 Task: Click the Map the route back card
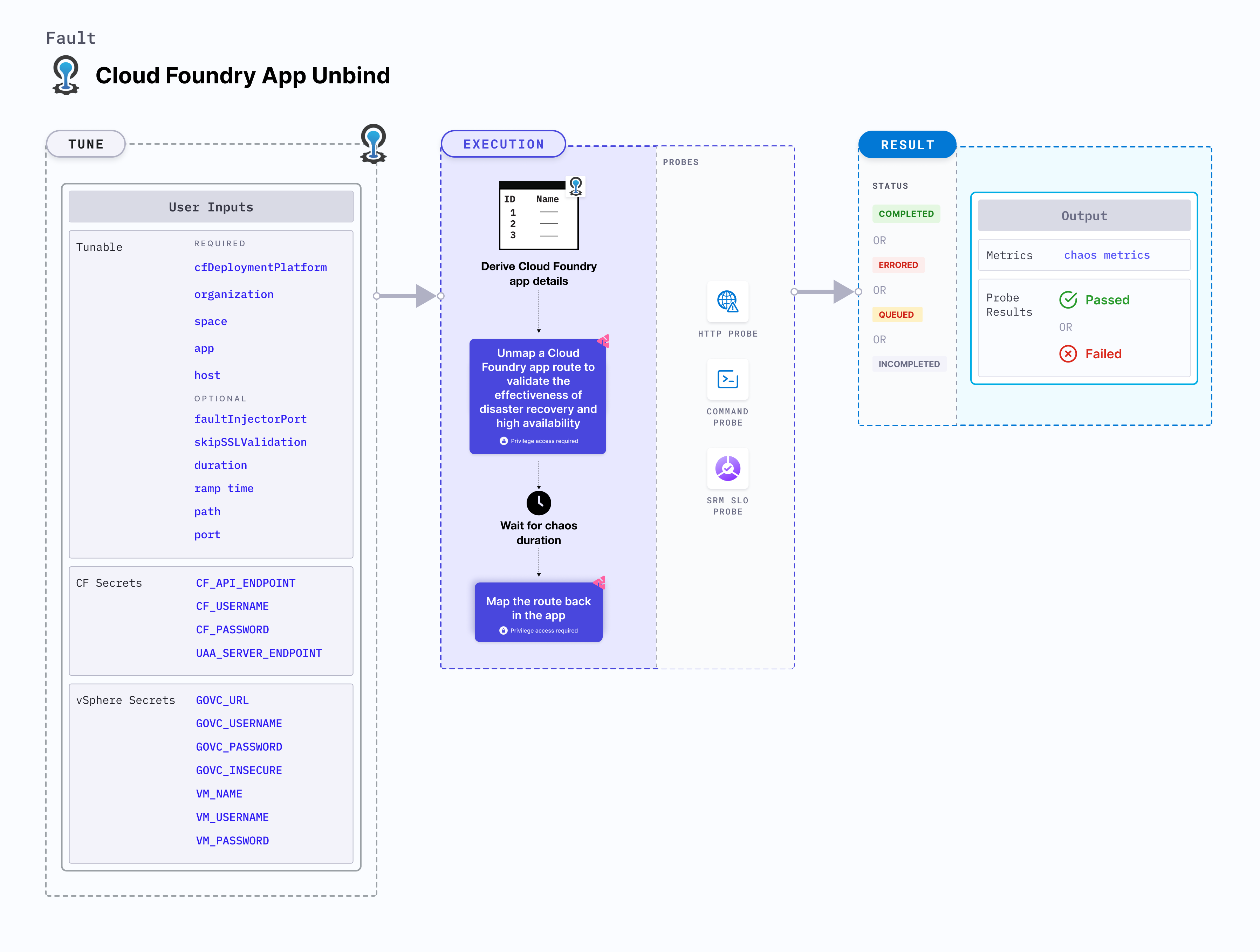coord(538,612)
